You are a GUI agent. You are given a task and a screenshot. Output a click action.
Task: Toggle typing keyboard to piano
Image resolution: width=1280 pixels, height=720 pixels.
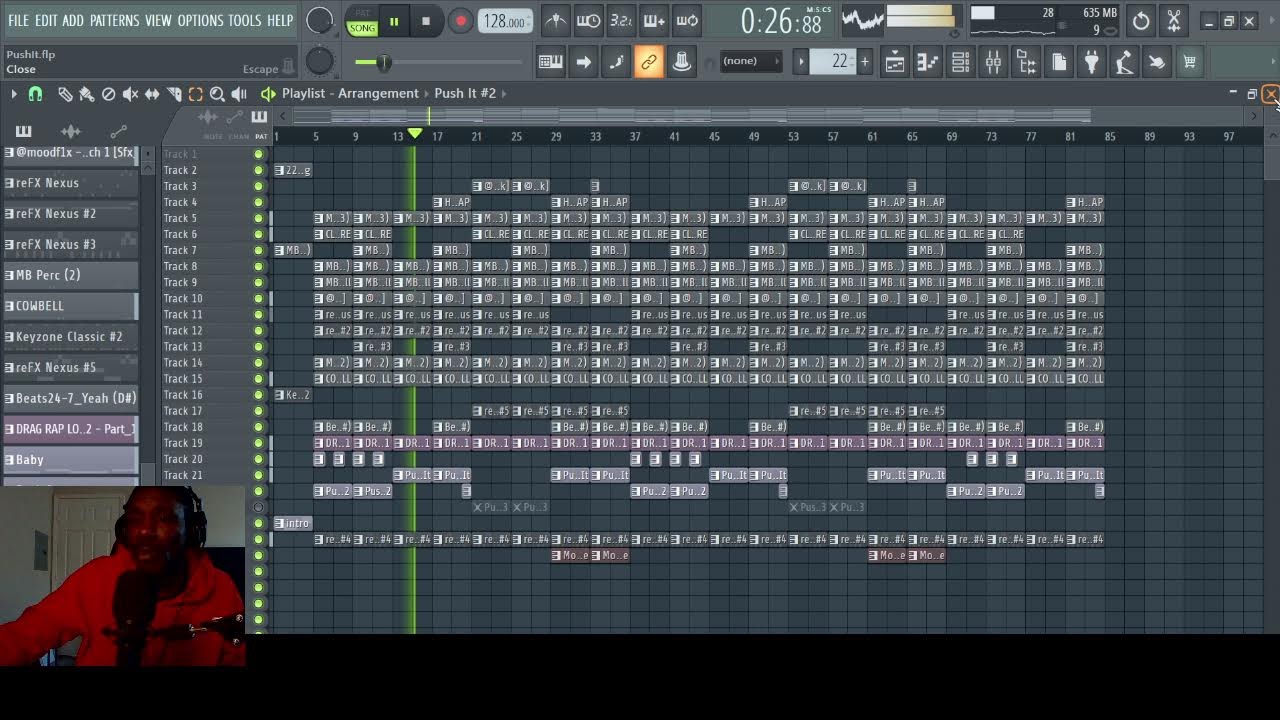pyautogui.click(x=550, y=62)
